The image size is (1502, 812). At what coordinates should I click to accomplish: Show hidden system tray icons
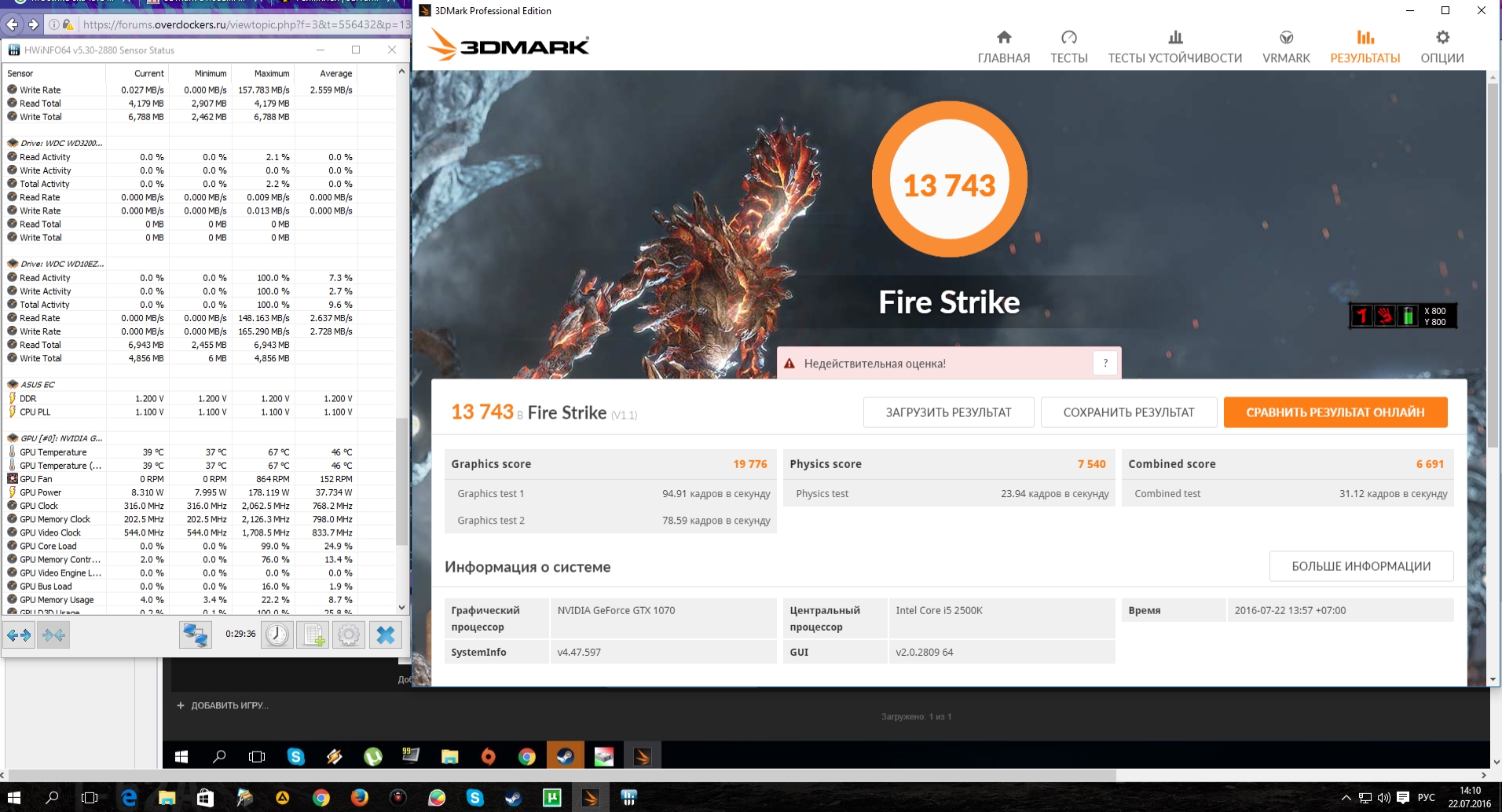point(1346,798)
